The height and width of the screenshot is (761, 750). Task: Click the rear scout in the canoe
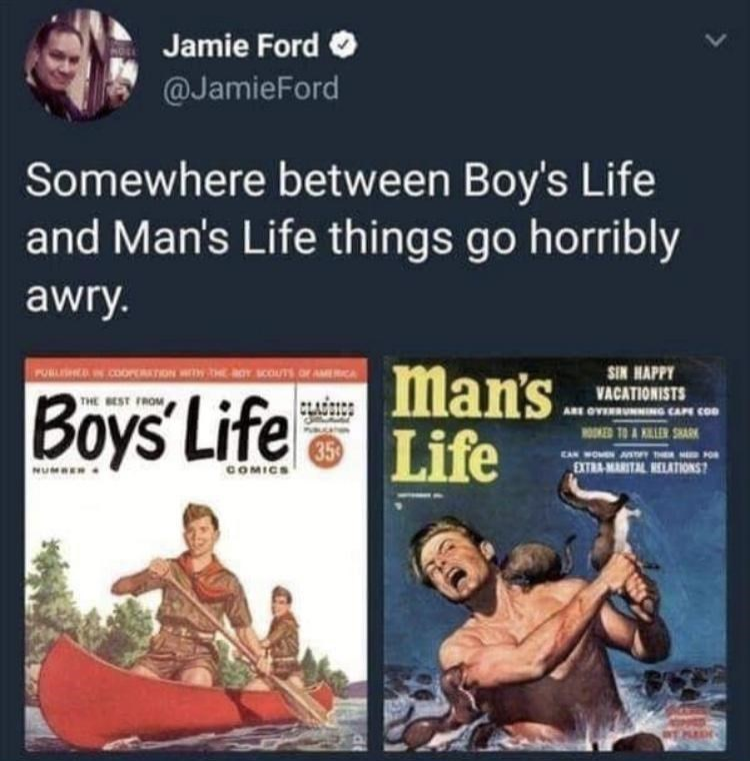click(x=282, y=629)
